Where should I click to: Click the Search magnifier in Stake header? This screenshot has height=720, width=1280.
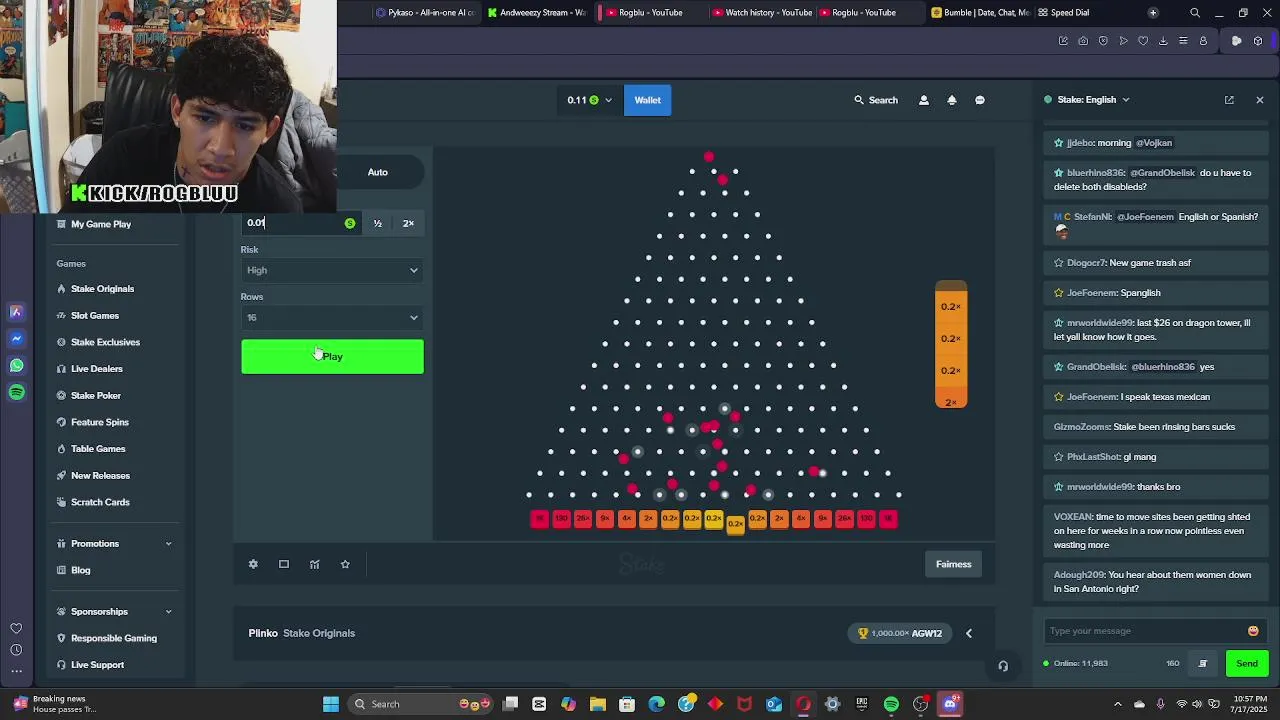coord(859,100)
